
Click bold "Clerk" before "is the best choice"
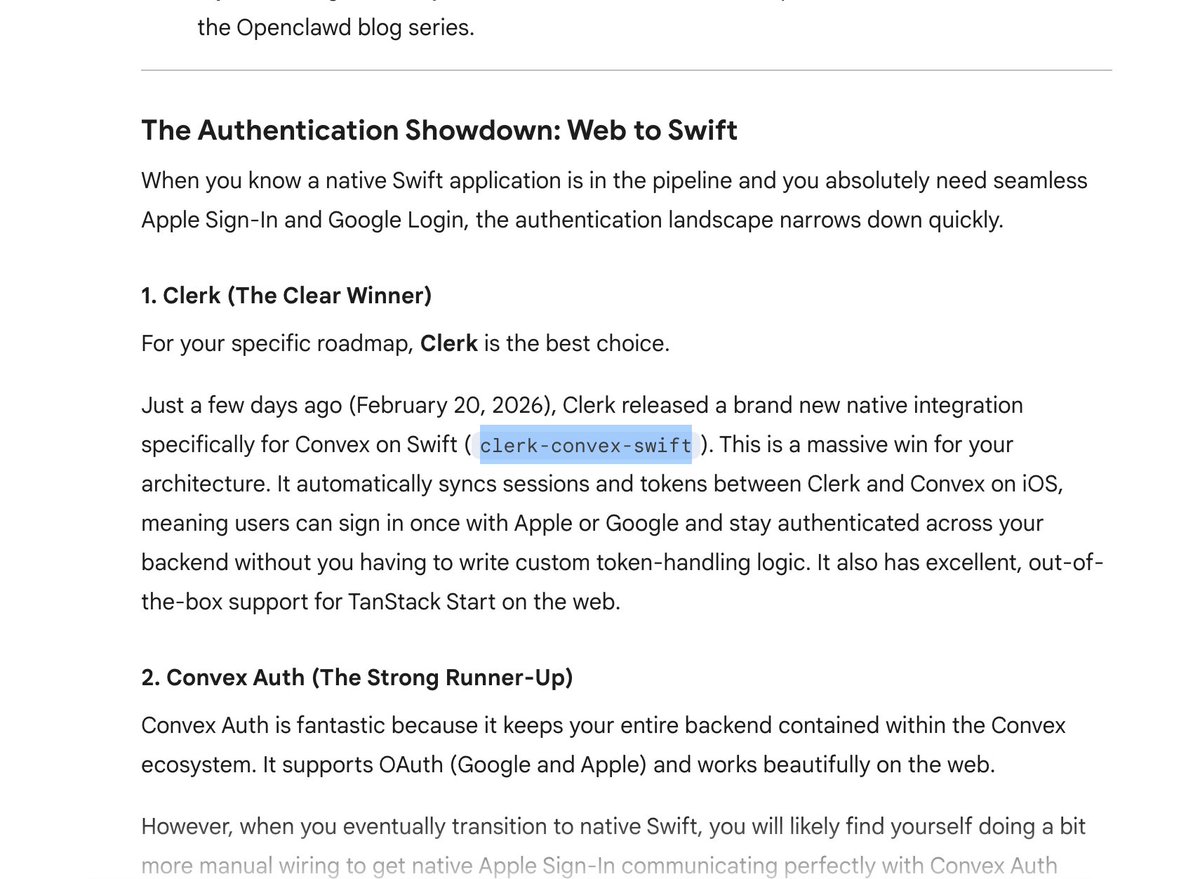coord(449,343)
